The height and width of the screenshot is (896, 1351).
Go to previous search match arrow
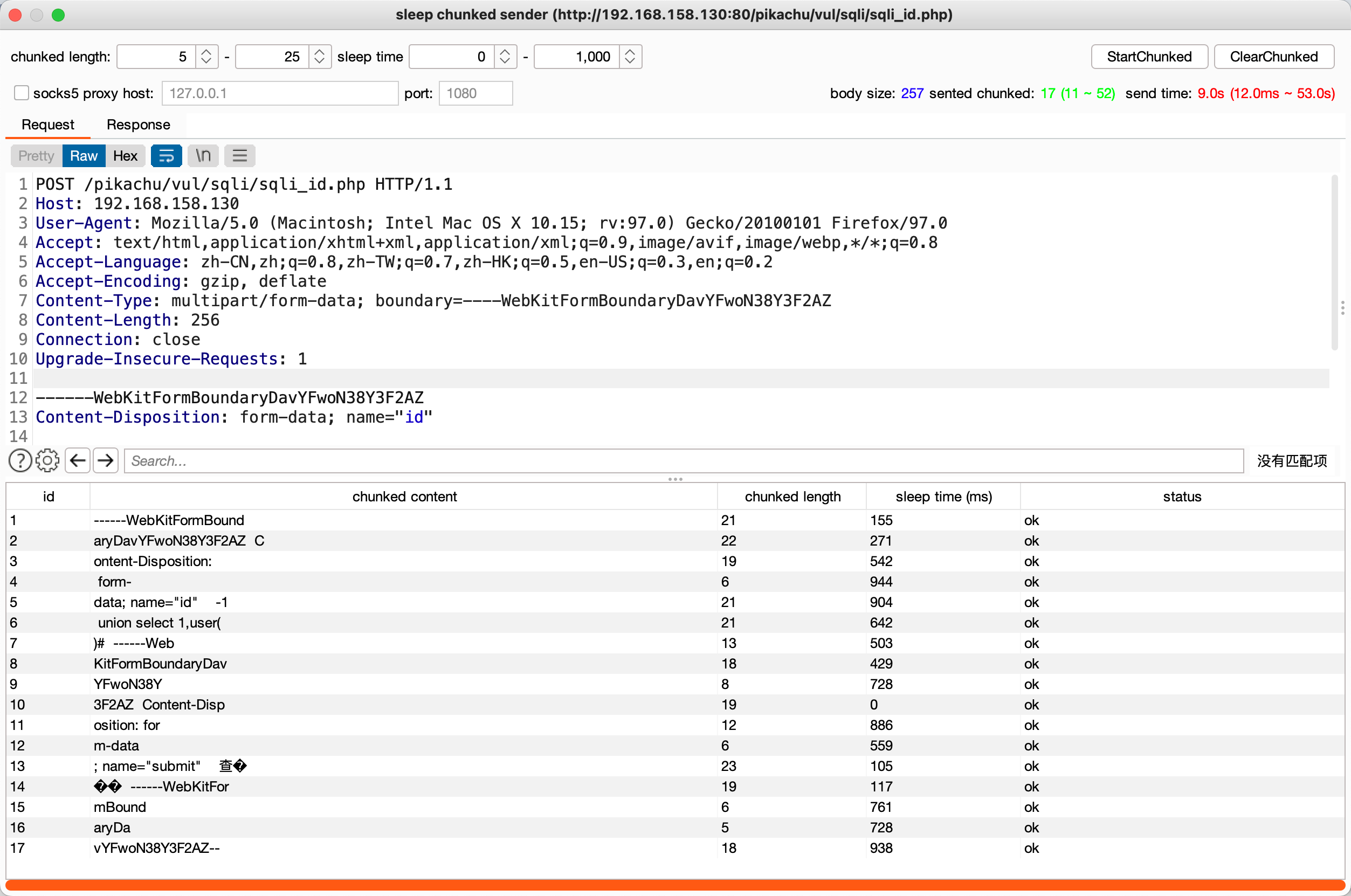pos(78,460)
